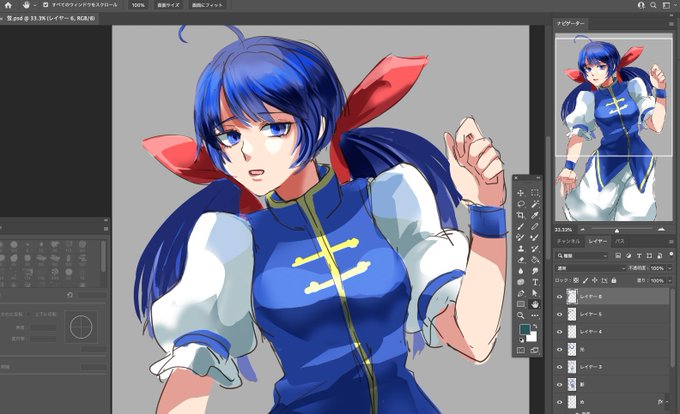The height and width of the screenshot is (414, 680).
Task: Reset to default black and white colors
Action: click(x=521, y=339)
